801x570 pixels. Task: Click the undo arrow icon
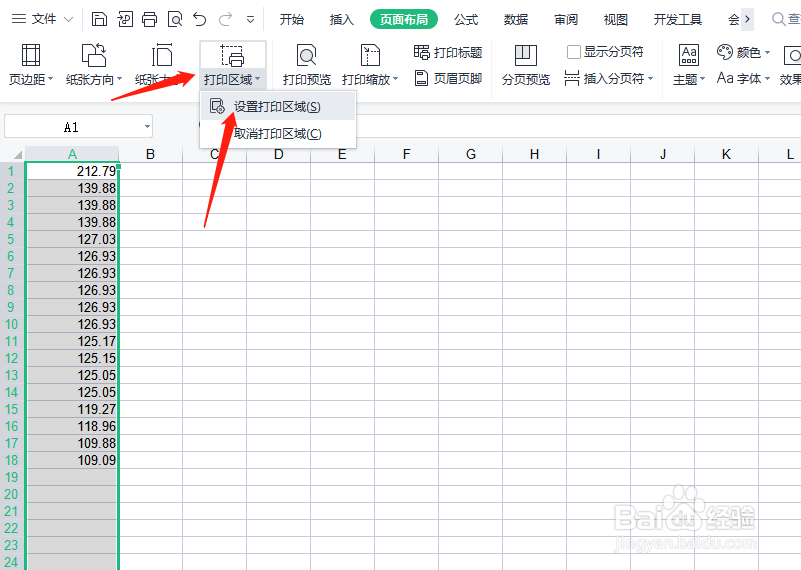pyautogui.click(x=200, y=19)
